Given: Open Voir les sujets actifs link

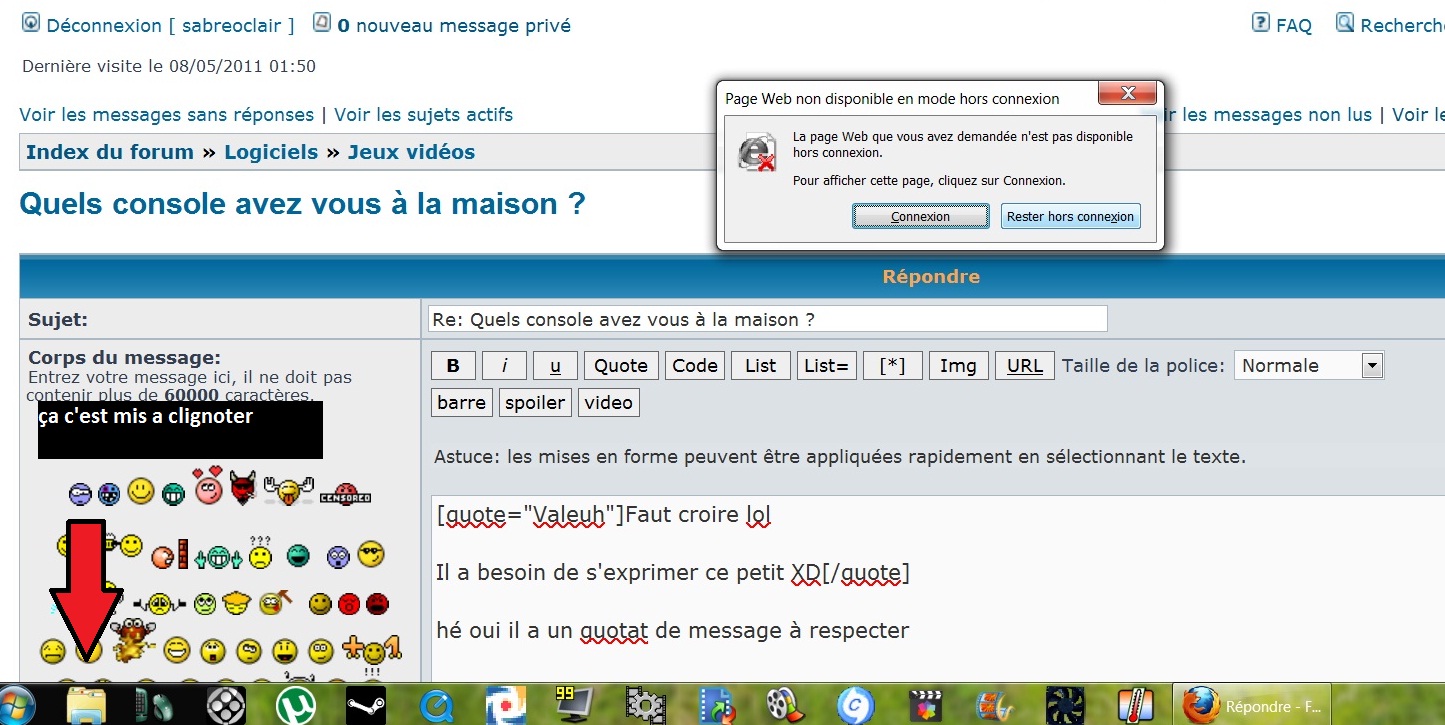Looking at the screenshot, I should pos(423,115).
